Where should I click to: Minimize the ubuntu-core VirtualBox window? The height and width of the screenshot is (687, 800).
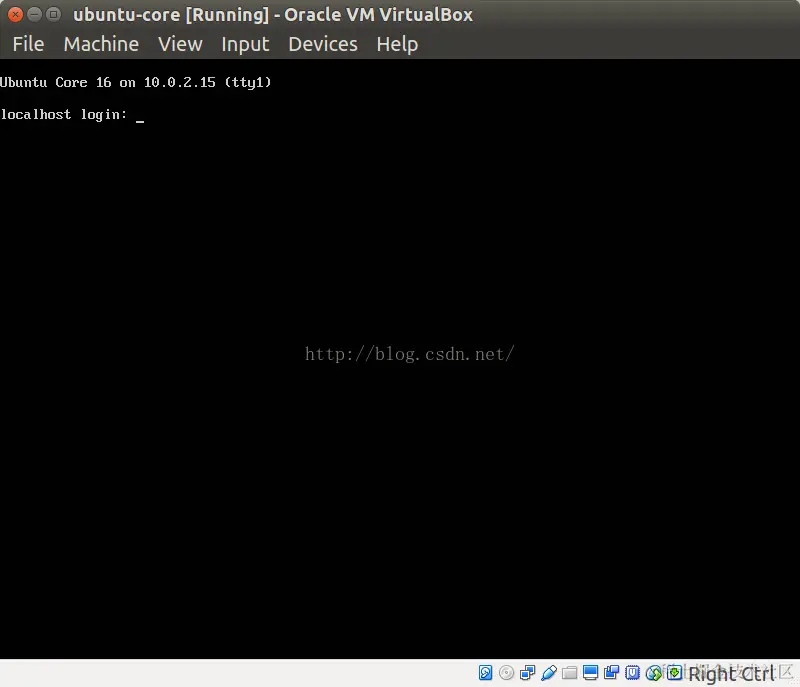34,14
